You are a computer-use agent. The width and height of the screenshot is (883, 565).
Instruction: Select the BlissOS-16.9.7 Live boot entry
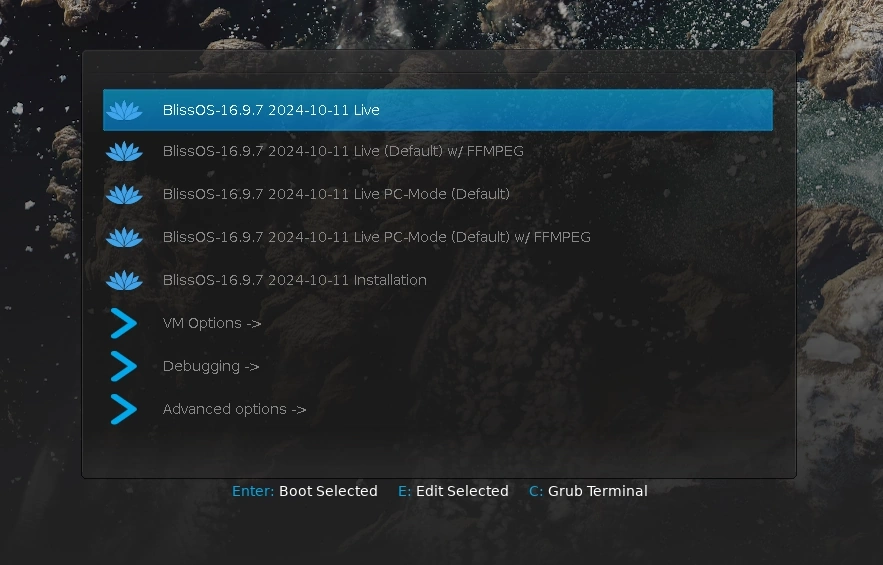[x=438, y=110]
